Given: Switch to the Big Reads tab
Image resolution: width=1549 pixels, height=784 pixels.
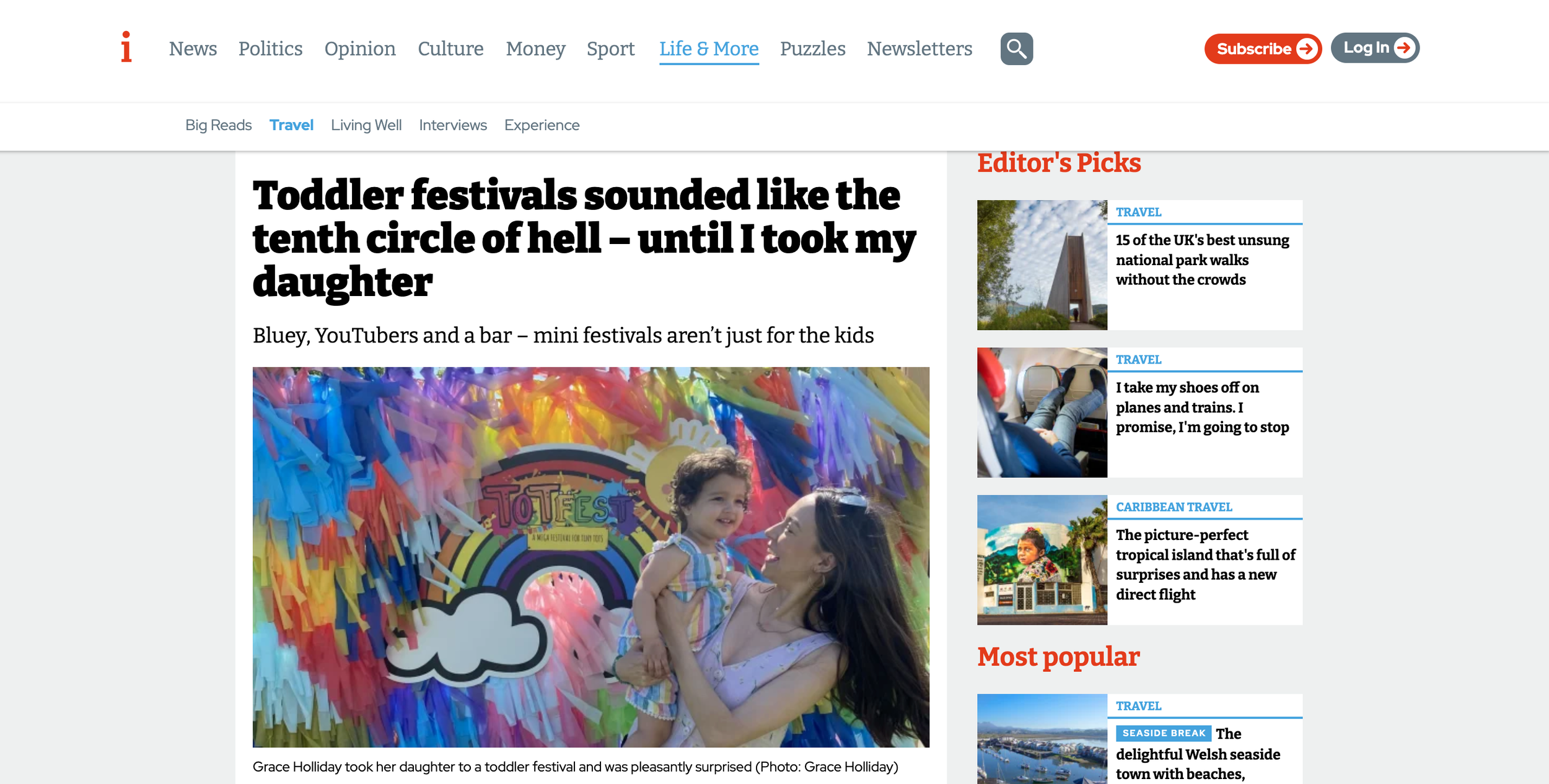Looking at the screenshot, I should tap(218, 125).
